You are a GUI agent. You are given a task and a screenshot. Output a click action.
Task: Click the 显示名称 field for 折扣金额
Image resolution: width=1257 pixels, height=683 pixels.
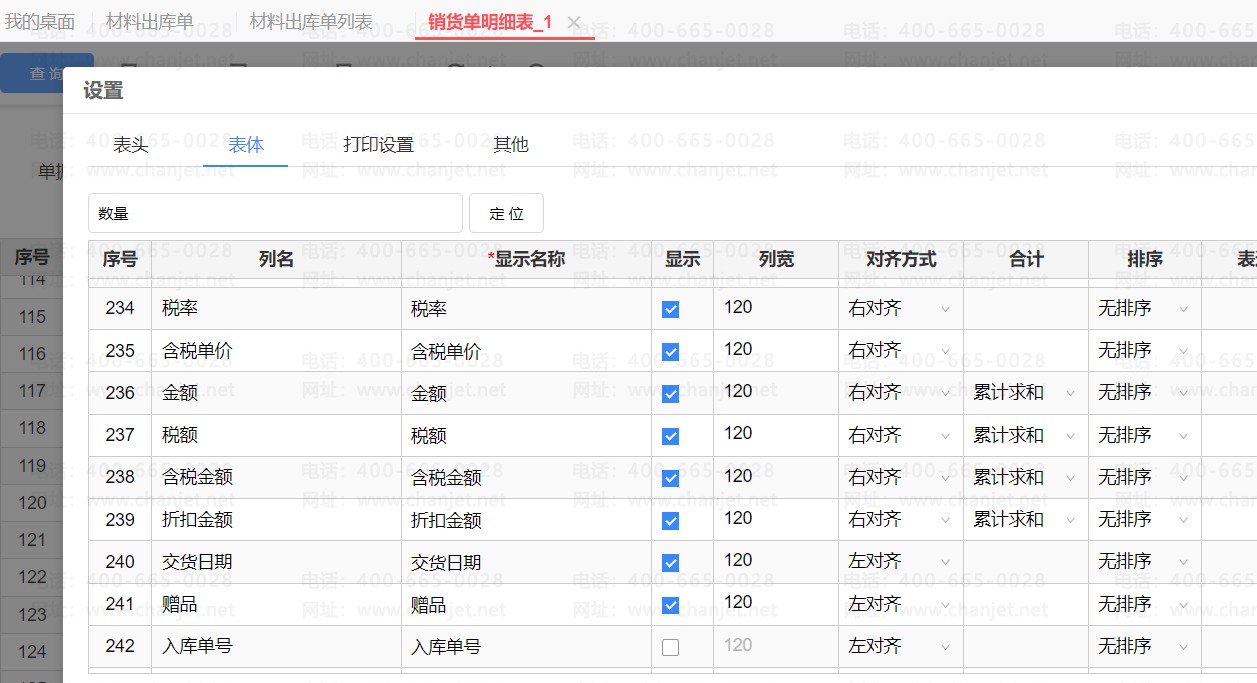[525, 520]
